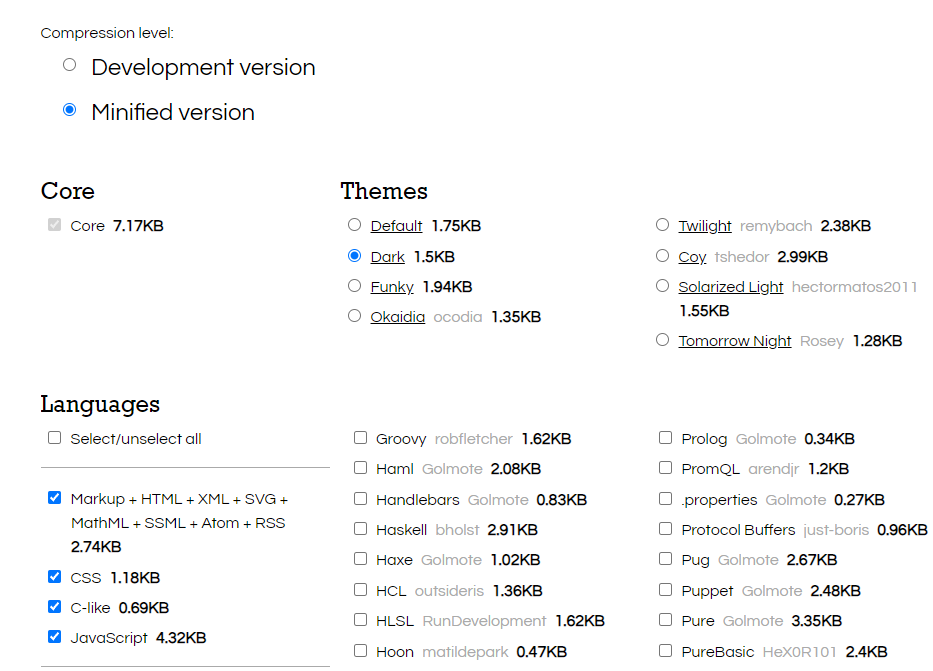Choose the Default theme radio button
The height and width of the screenshot is (671, 933).
click(x=354, y=225)
